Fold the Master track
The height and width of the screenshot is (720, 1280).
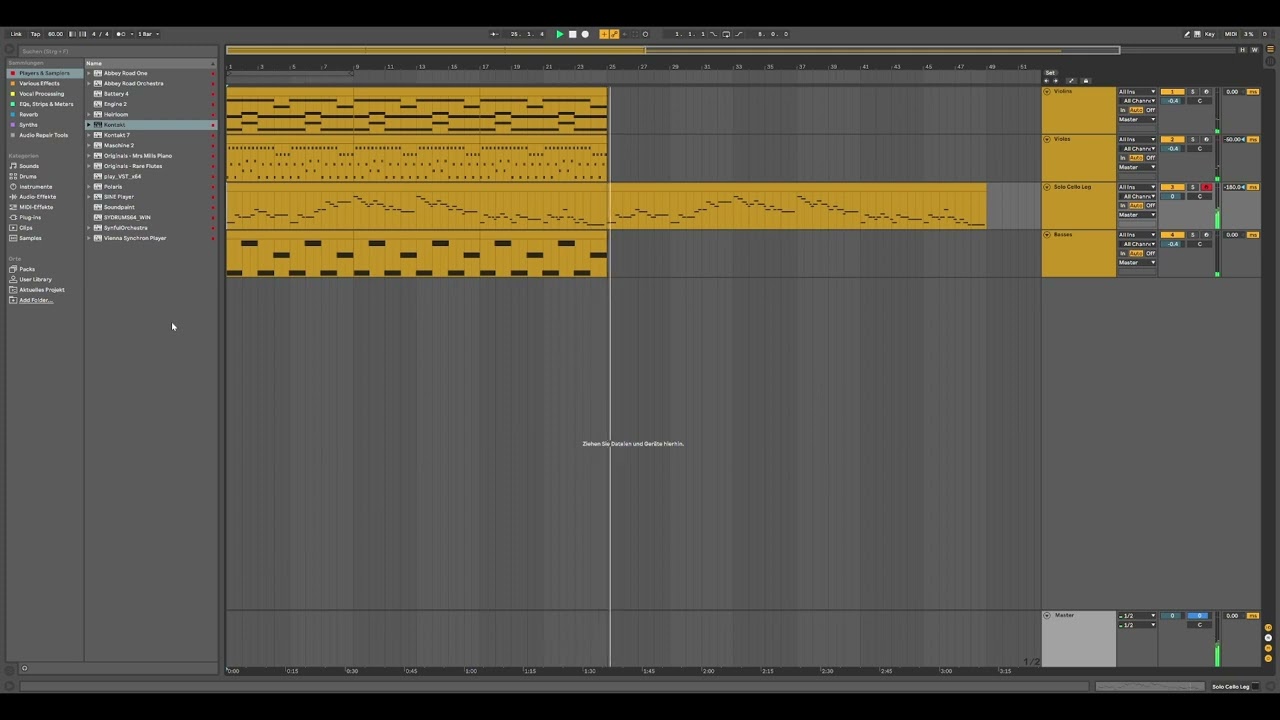tap(1047, 616)
